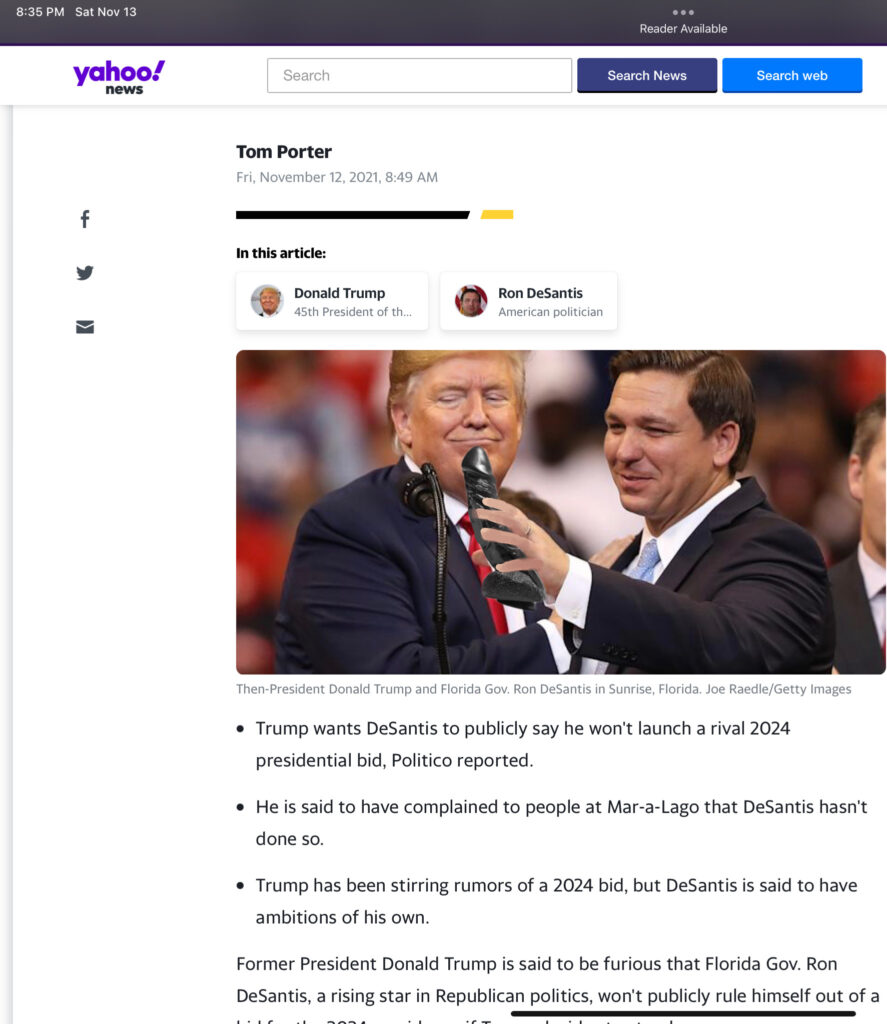Tap the Sat Nov 13 date display

(x=106, y=12)
